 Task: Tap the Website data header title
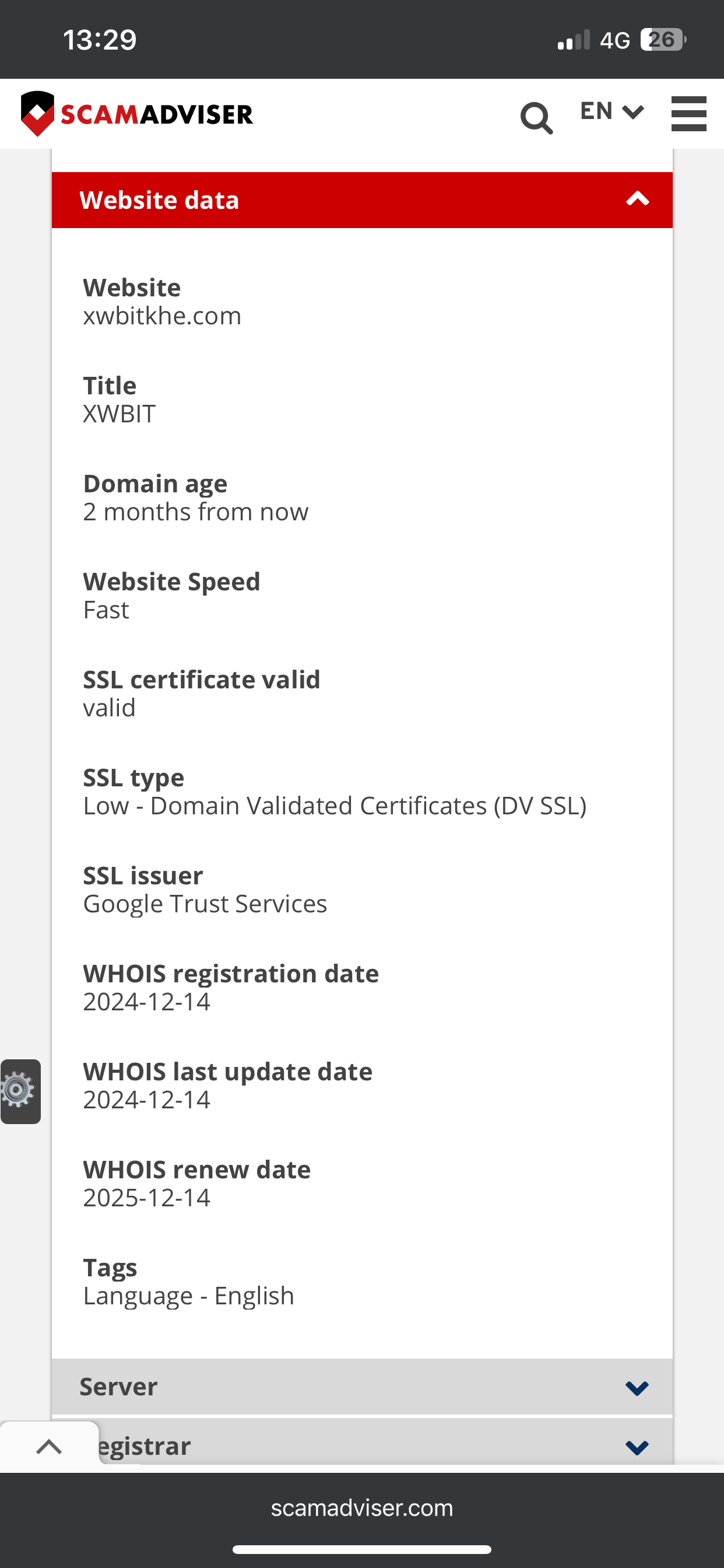click(159, 199)
